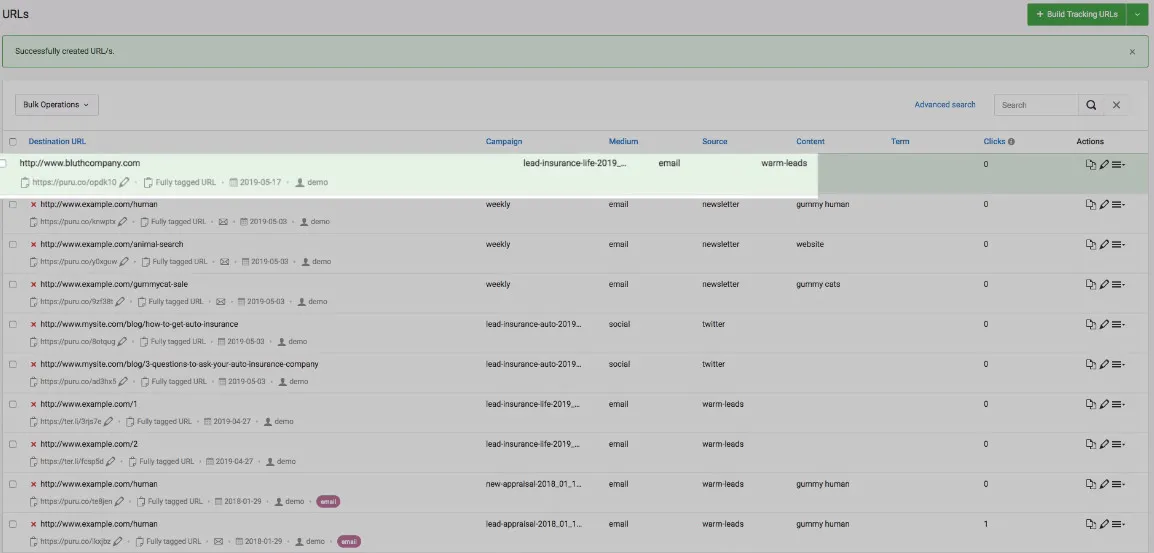Dismiss the success notification banner

[1132, 51]
